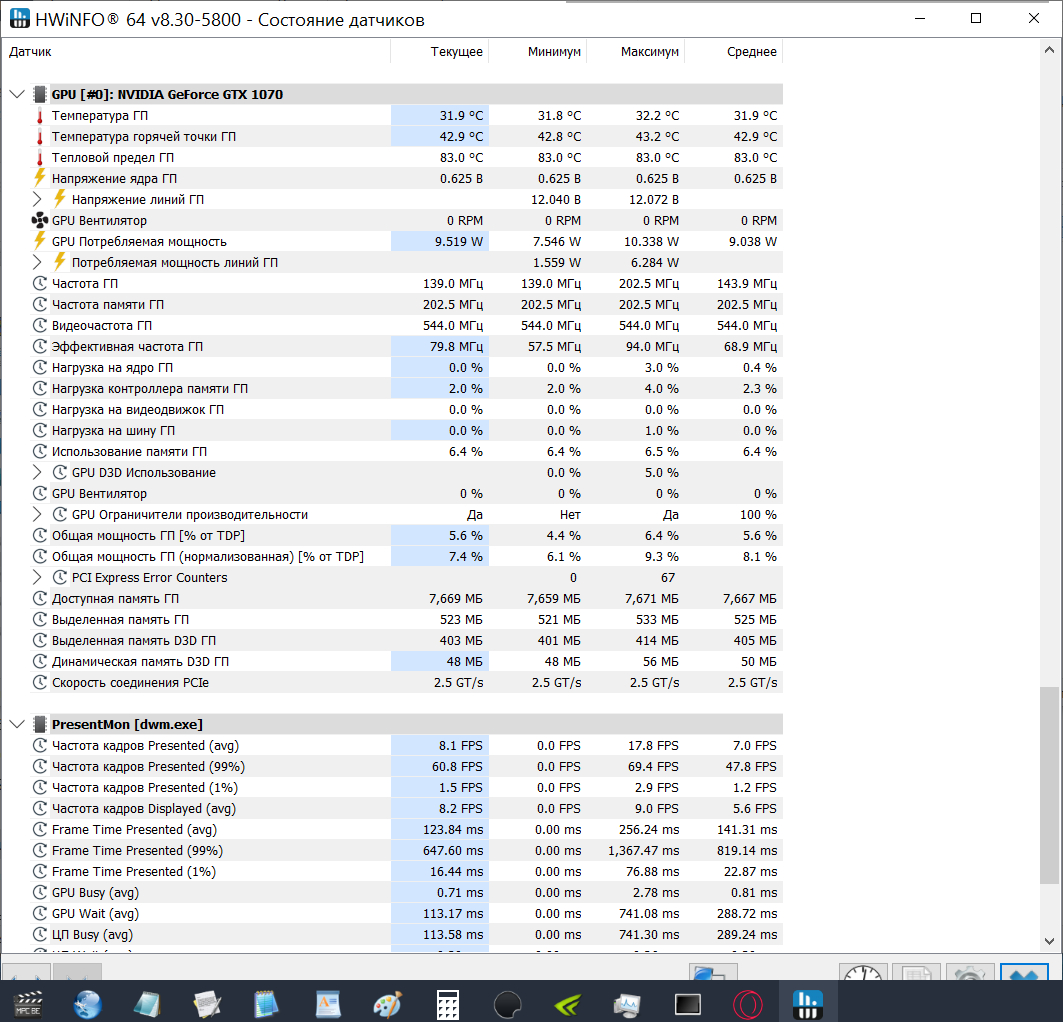This screenshot has width=1063, height=1022.
Task: Click the Минимум column header
Action: 538,52
